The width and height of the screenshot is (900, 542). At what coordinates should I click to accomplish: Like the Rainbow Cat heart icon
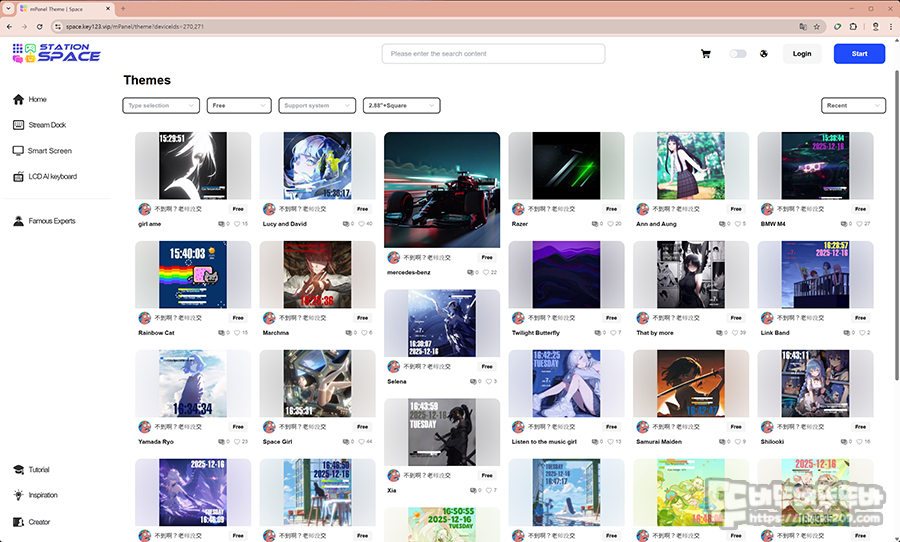coord(237,332)
